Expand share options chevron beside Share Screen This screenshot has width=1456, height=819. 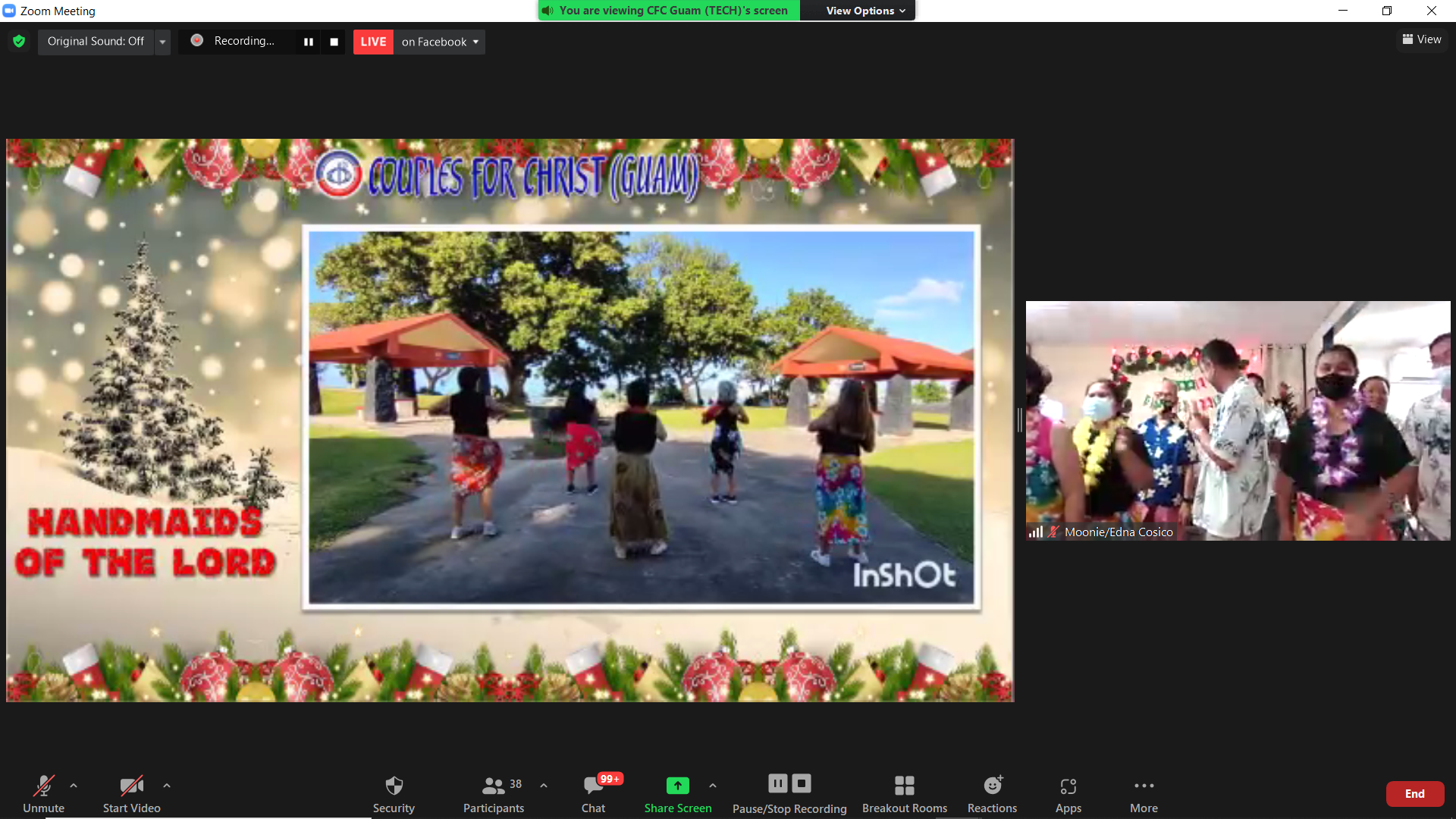(713, 786)
